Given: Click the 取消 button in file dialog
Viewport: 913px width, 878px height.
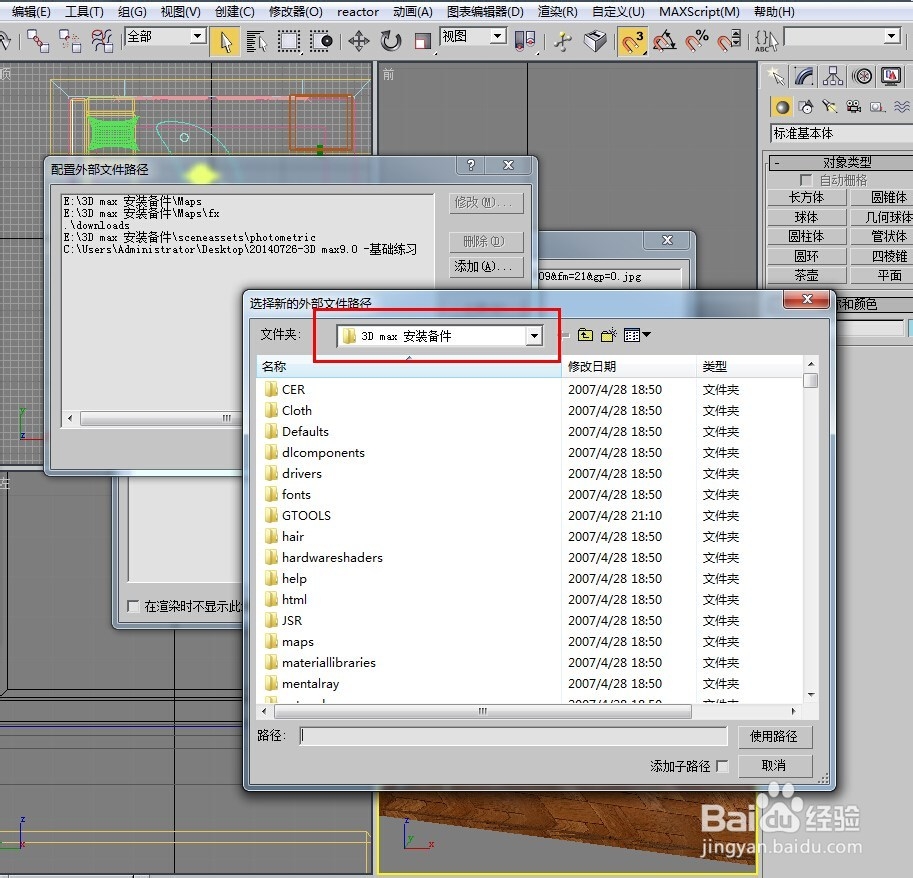Looking at the screenshot, I should (x=774, y=766).
